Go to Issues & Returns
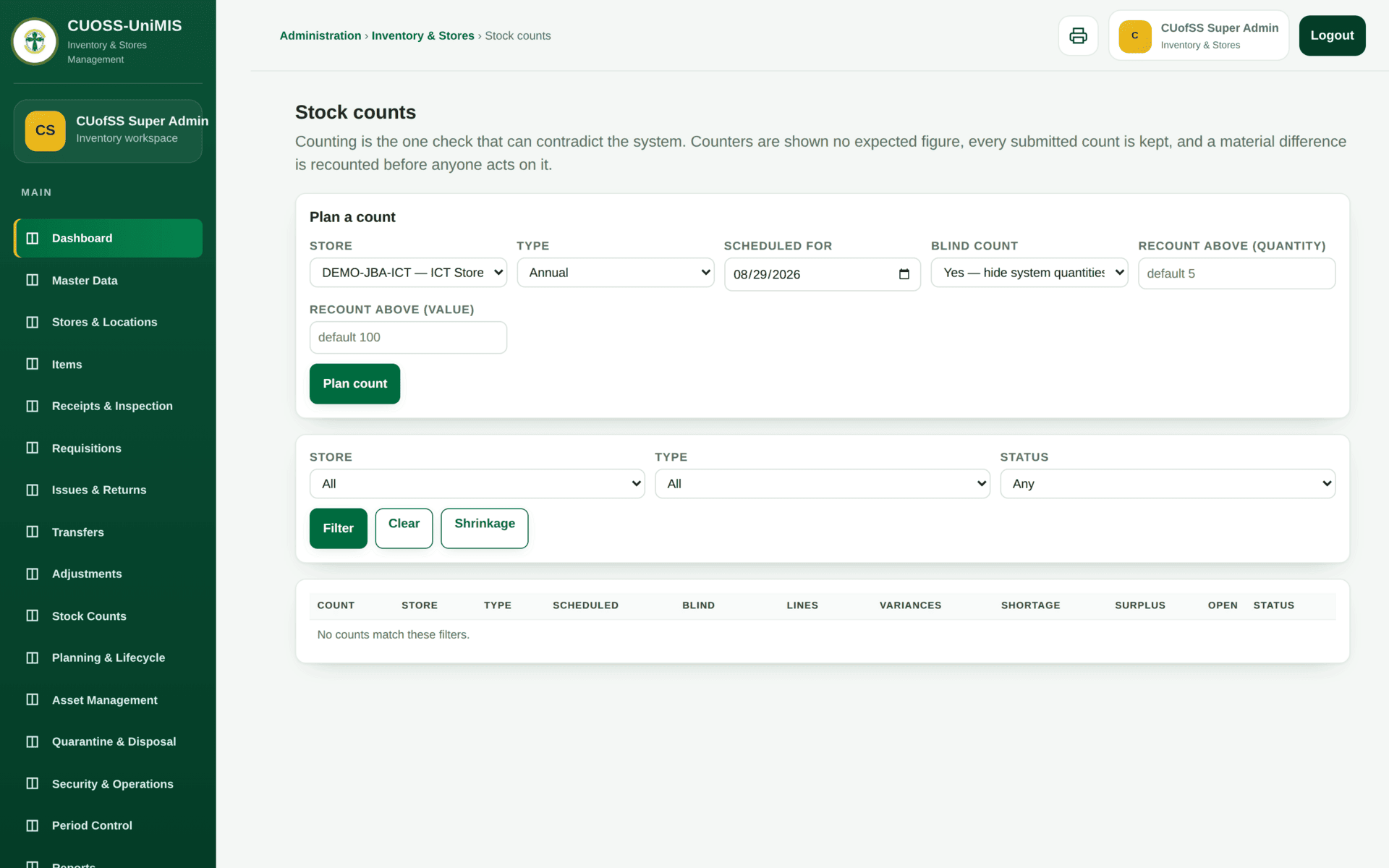 pyautogui.click(x=108, y=490)
